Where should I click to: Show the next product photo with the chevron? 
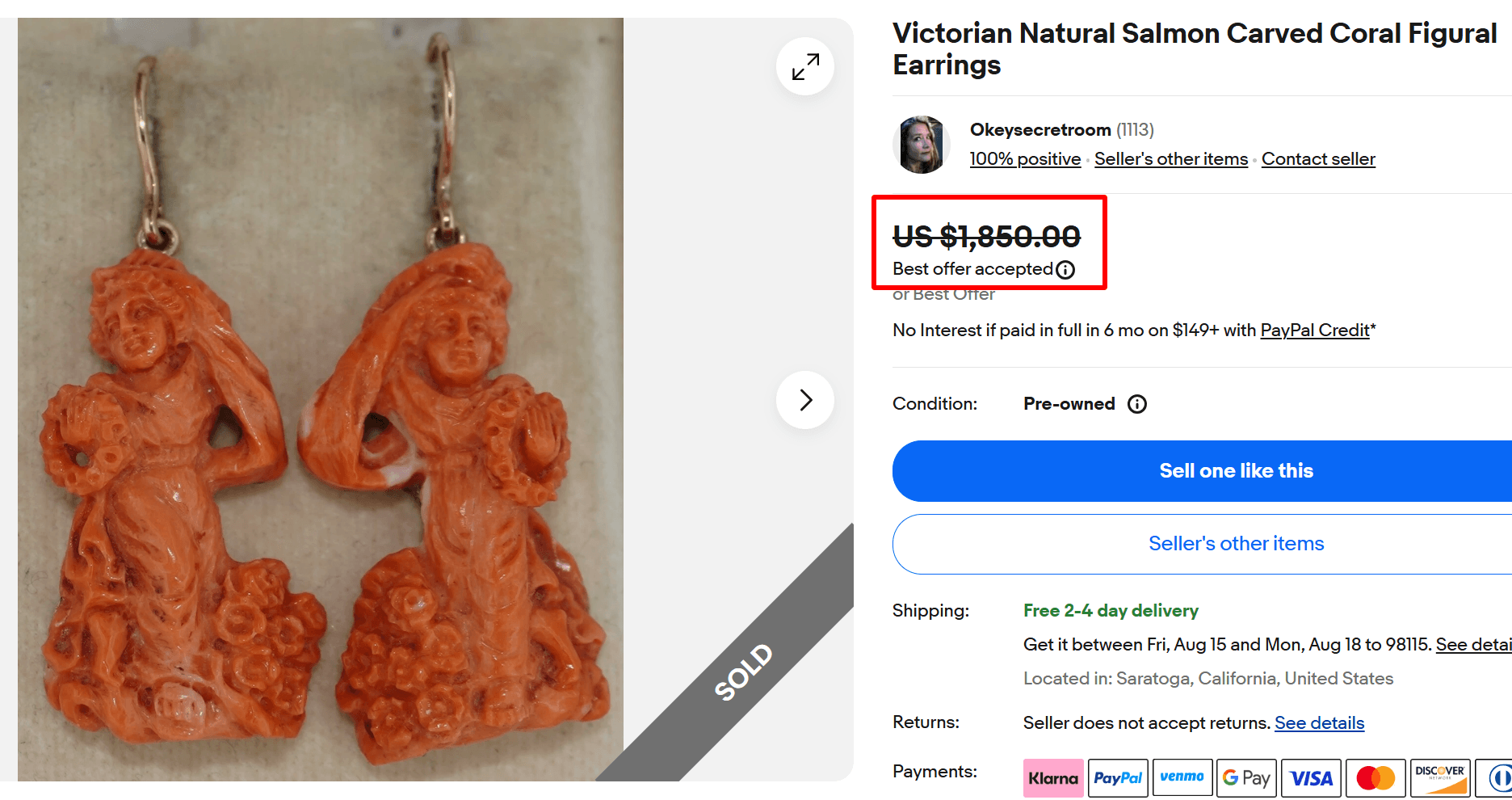pos(804,399)
